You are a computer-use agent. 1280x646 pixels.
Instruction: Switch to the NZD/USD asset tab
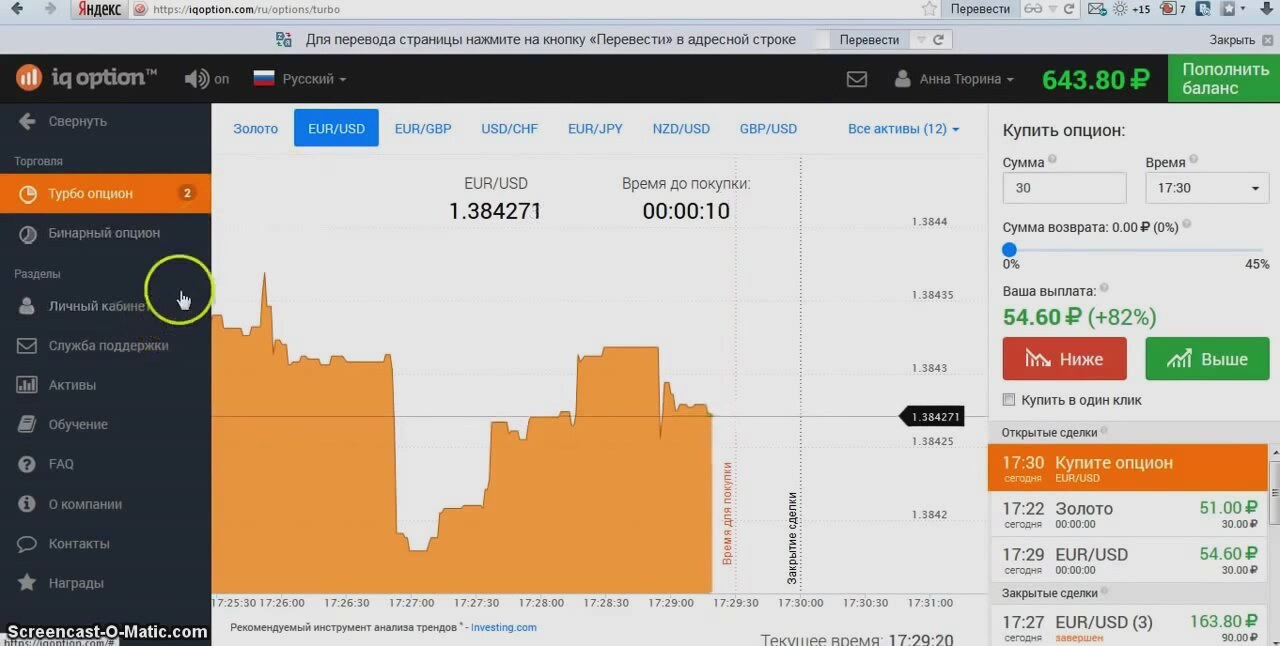[x=681, y=129]
